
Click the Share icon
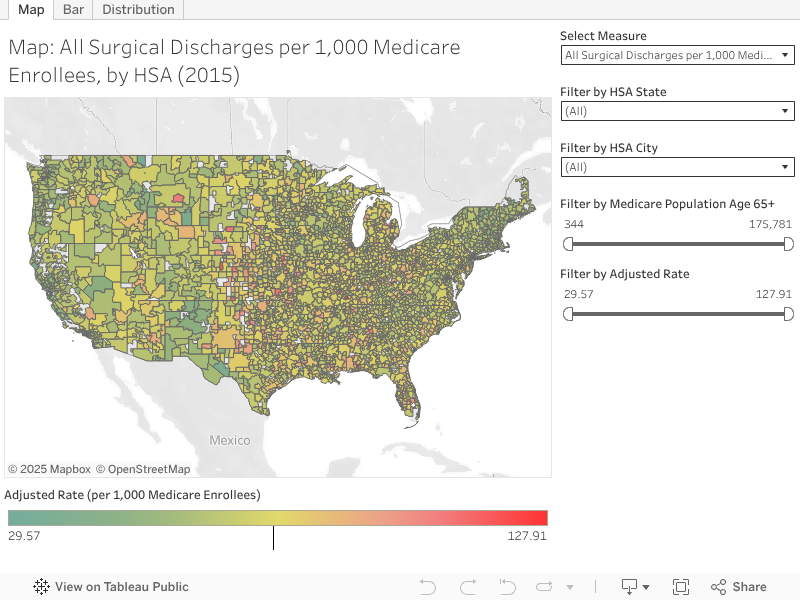[739, 587]
